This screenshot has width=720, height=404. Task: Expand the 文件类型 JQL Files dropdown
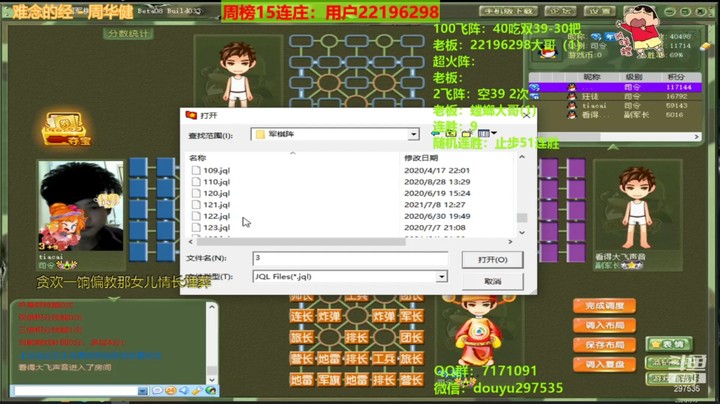click(x=441, y=277)
